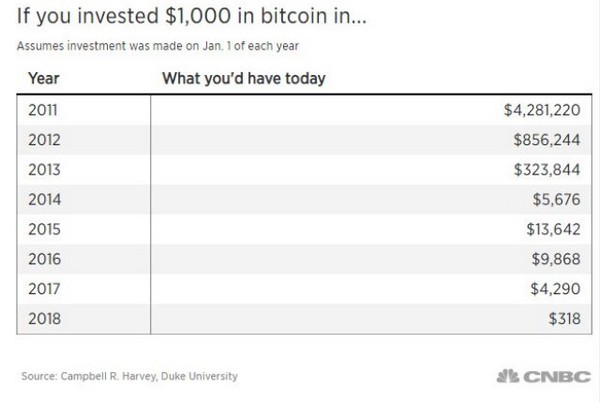Click the $9,868 value

[556, 259]
